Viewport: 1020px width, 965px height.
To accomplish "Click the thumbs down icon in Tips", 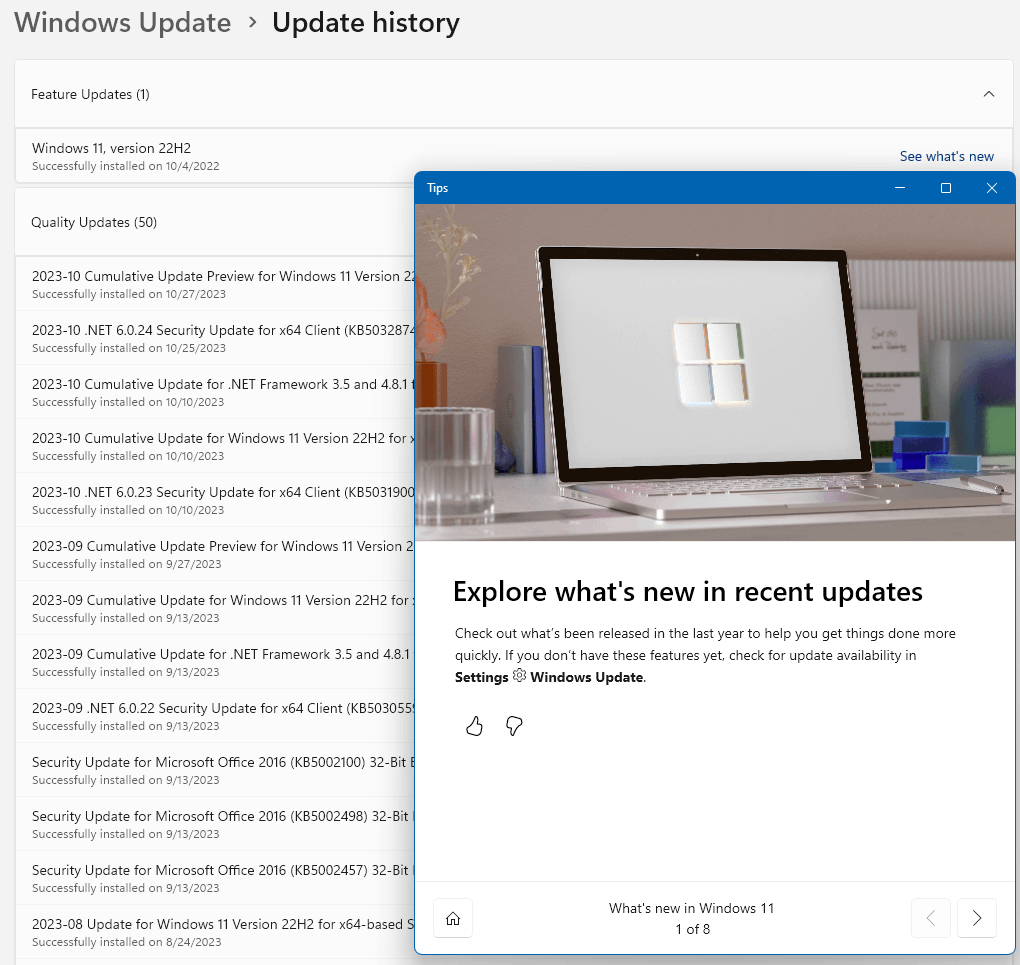I will pos(514,726).
